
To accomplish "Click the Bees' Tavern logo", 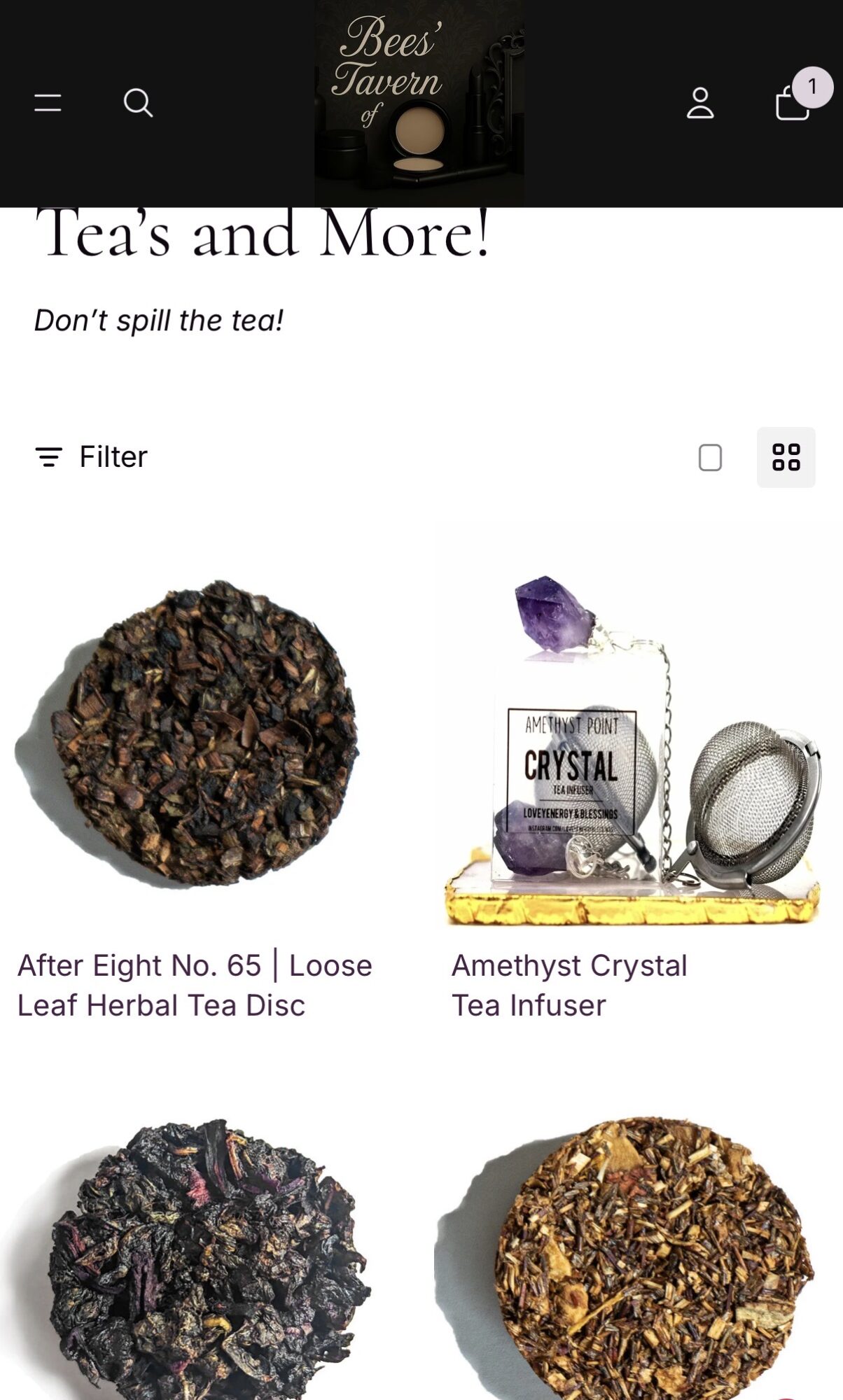I will click(419, 103).
